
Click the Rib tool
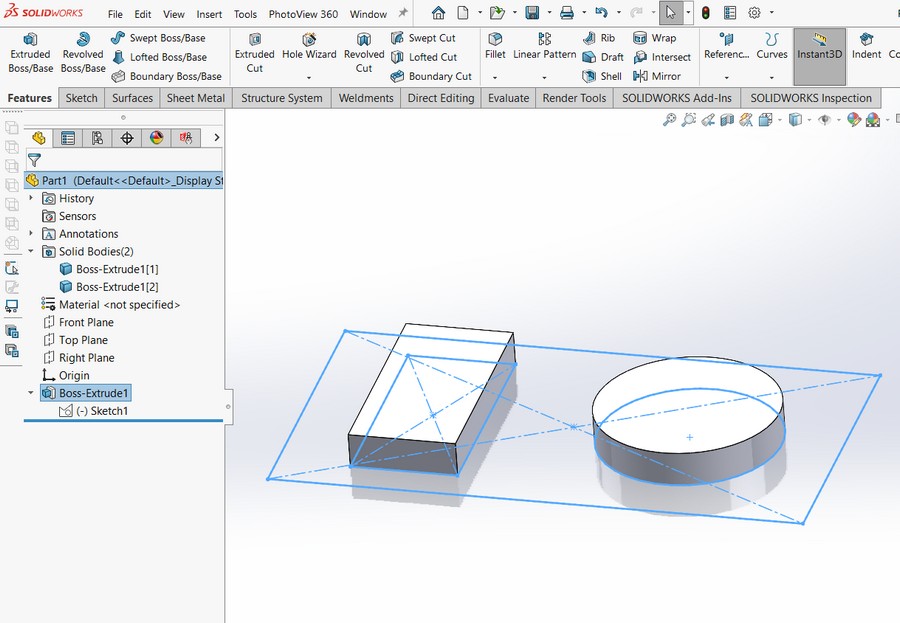coord(599,38)
